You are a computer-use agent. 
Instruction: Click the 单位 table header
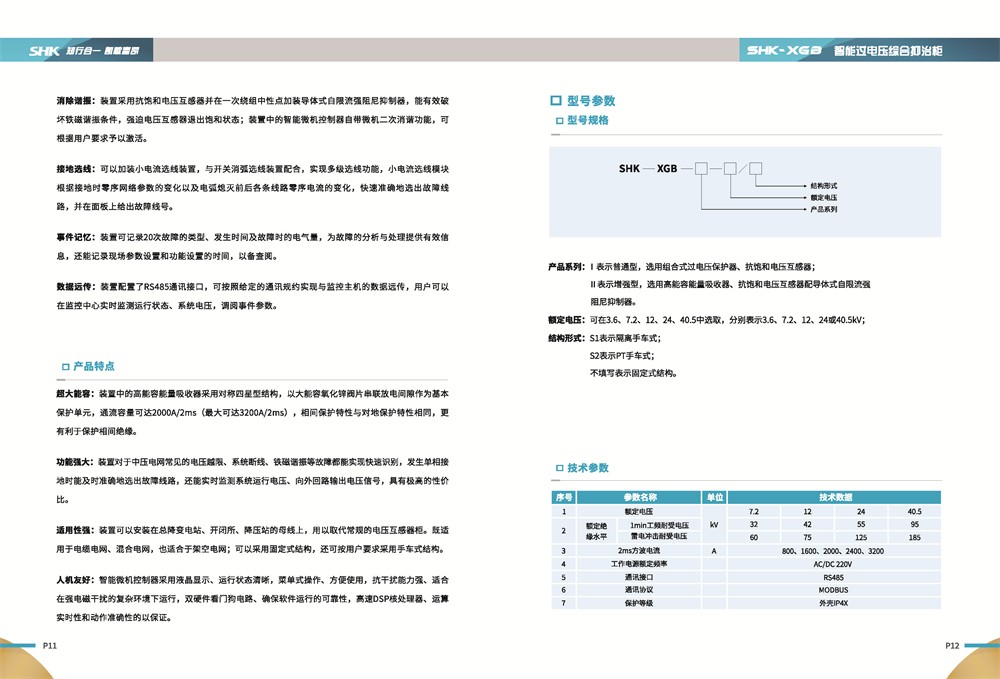tap(714, 497)
